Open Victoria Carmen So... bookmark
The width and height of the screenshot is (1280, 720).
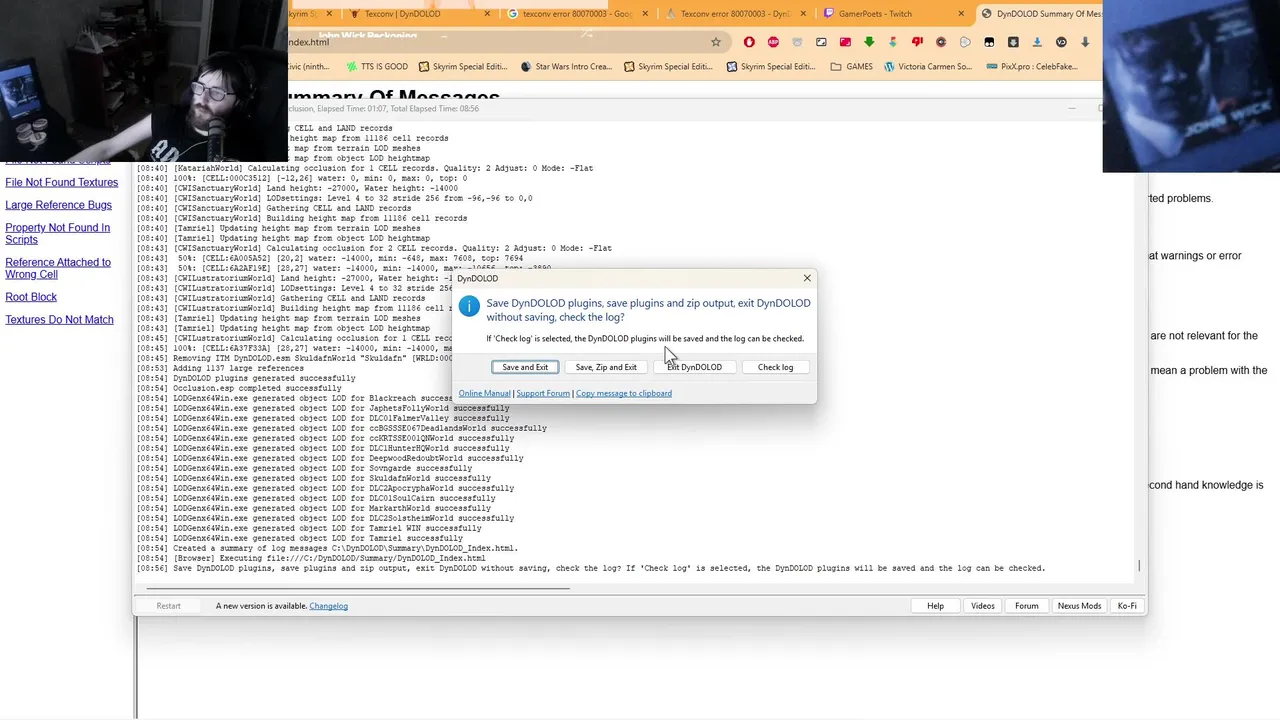pyautogui.click(x=927, y=67)
